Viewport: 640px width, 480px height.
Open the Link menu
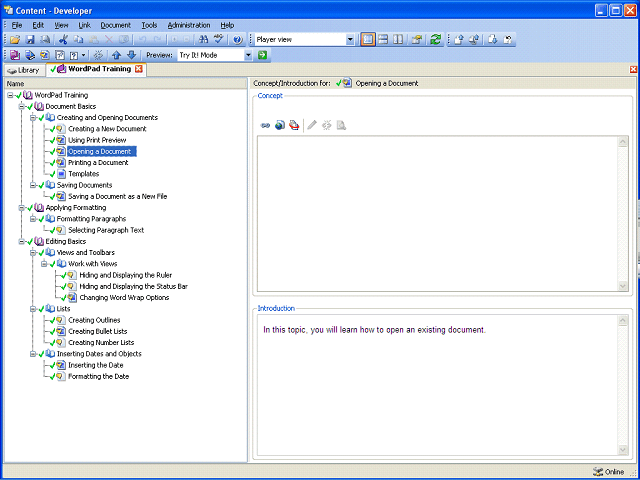[84, 25]
